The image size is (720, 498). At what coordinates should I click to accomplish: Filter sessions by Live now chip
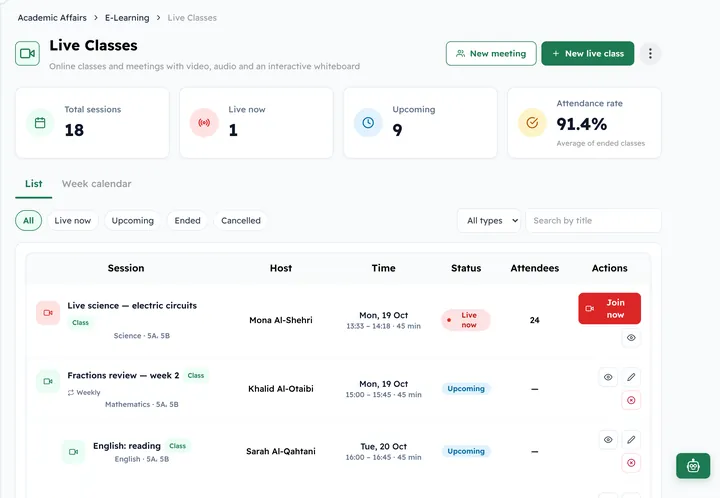click(x=73, y=220)
